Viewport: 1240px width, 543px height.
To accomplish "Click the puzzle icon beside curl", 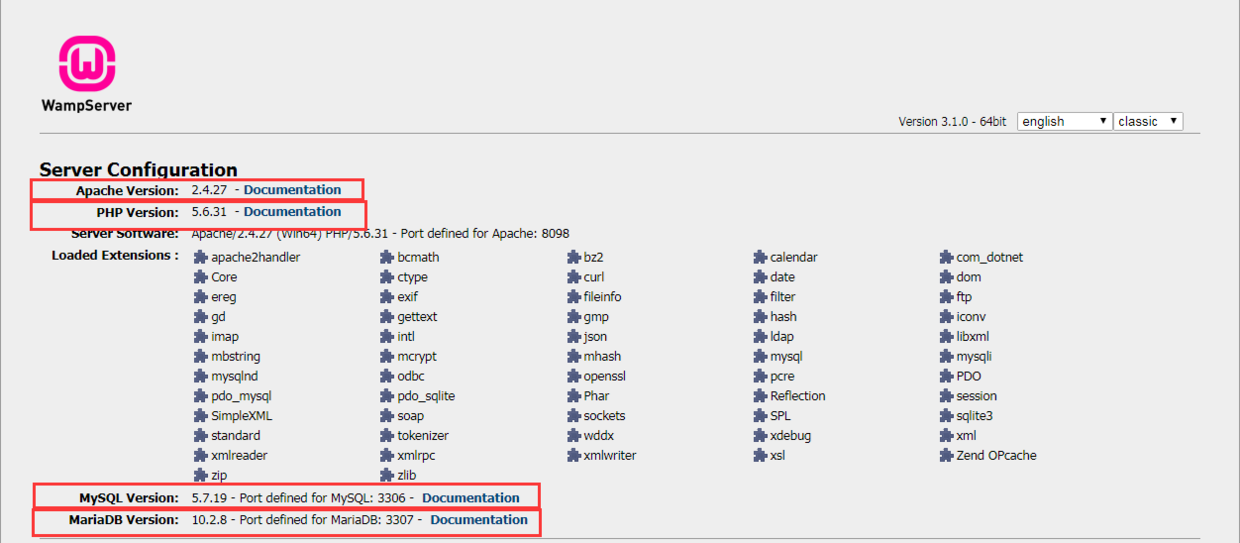I will [574, 277].
